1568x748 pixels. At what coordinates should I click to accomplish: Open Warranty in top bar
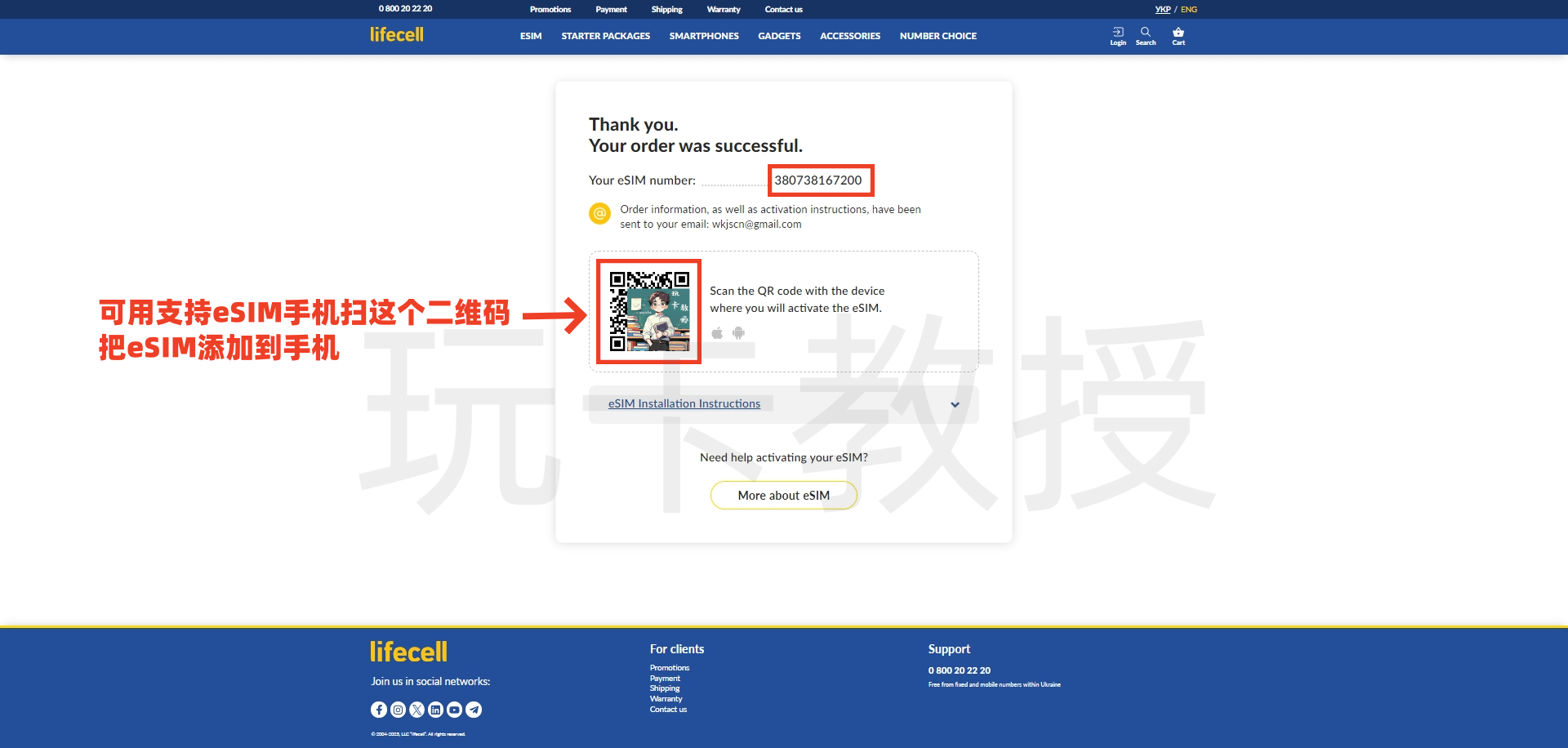724,10
